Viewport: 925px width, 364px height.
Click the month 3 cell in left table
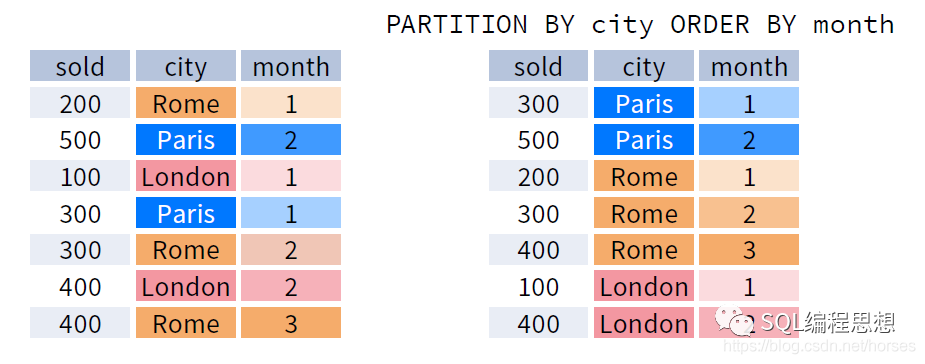tap(291, 323)
